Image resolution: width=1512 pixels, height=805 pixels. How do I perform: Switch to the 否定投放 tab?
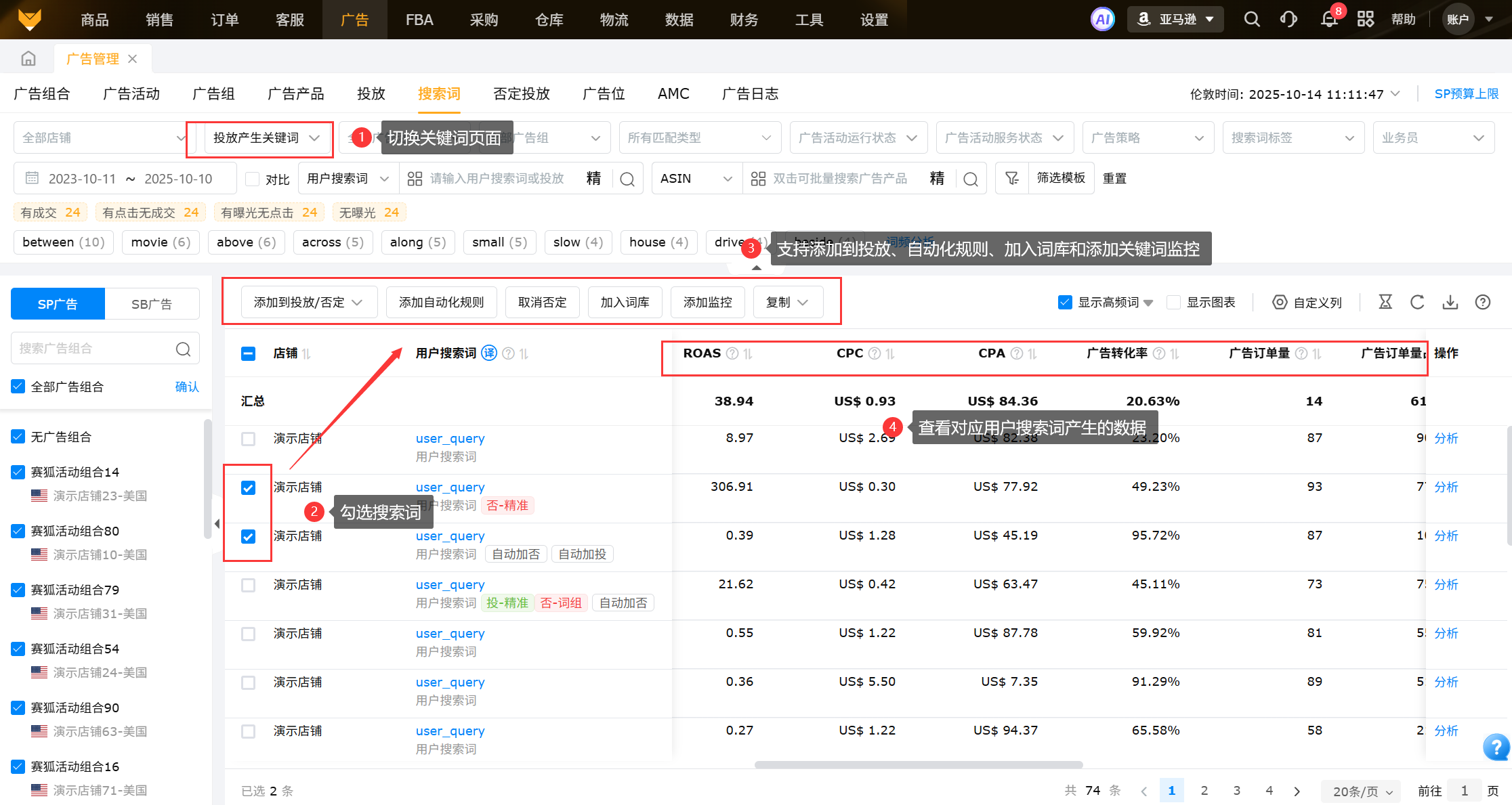coord(521,93)
